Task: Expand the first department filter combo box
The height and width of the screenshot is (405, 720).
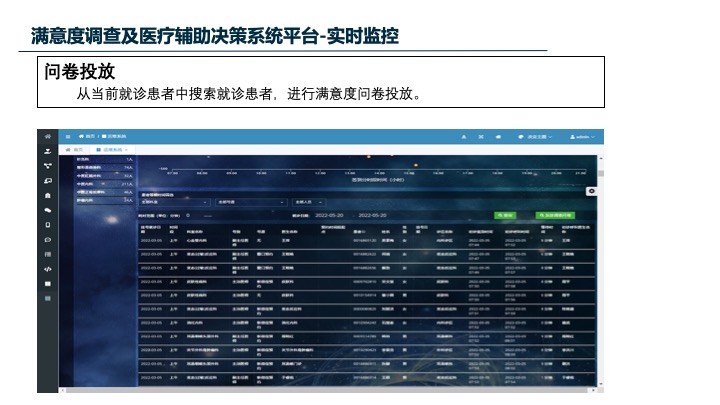Action: tap(175, 202)
